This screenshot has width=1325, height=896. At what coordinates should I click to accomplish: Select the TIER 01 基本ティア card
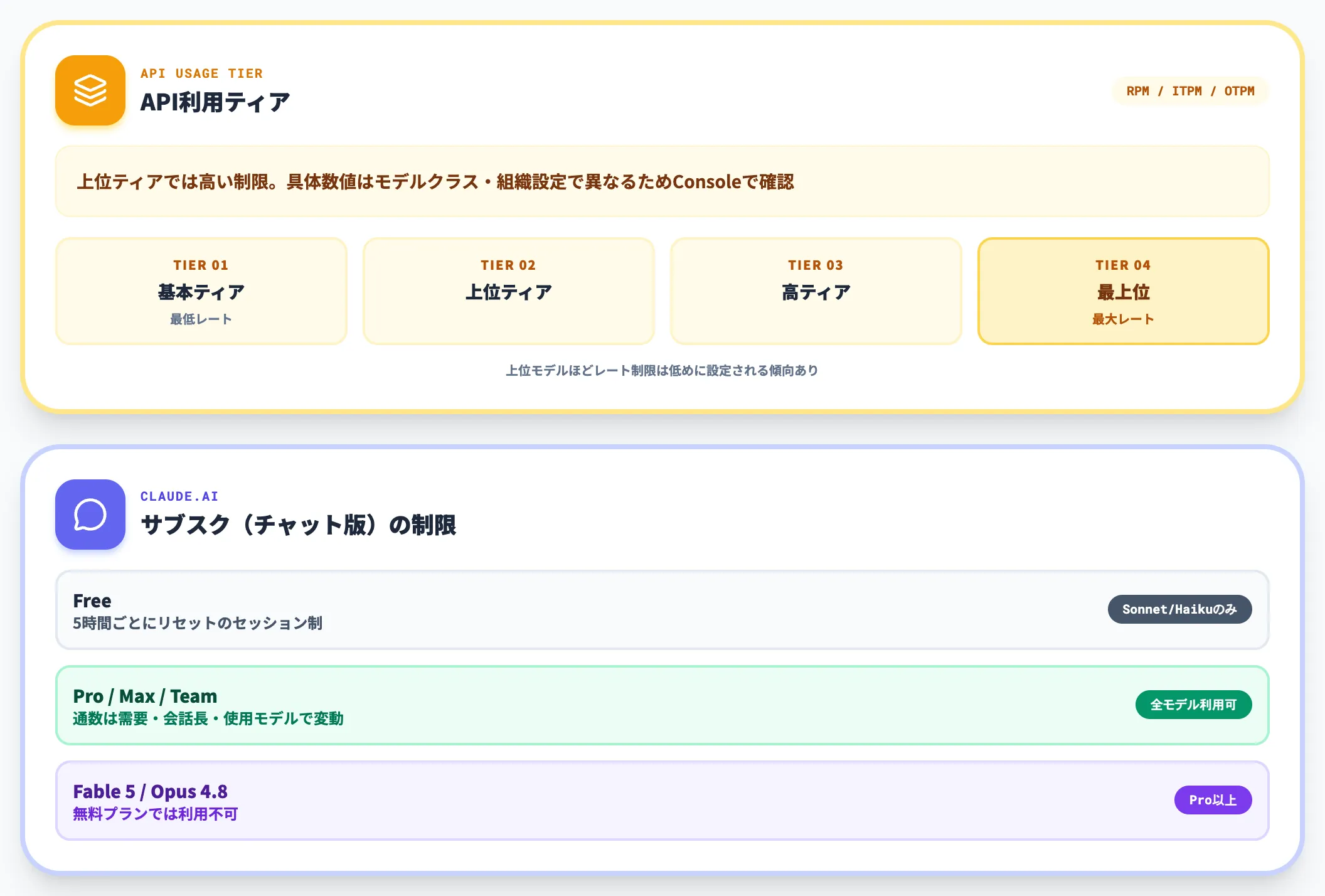click(201, 291)
